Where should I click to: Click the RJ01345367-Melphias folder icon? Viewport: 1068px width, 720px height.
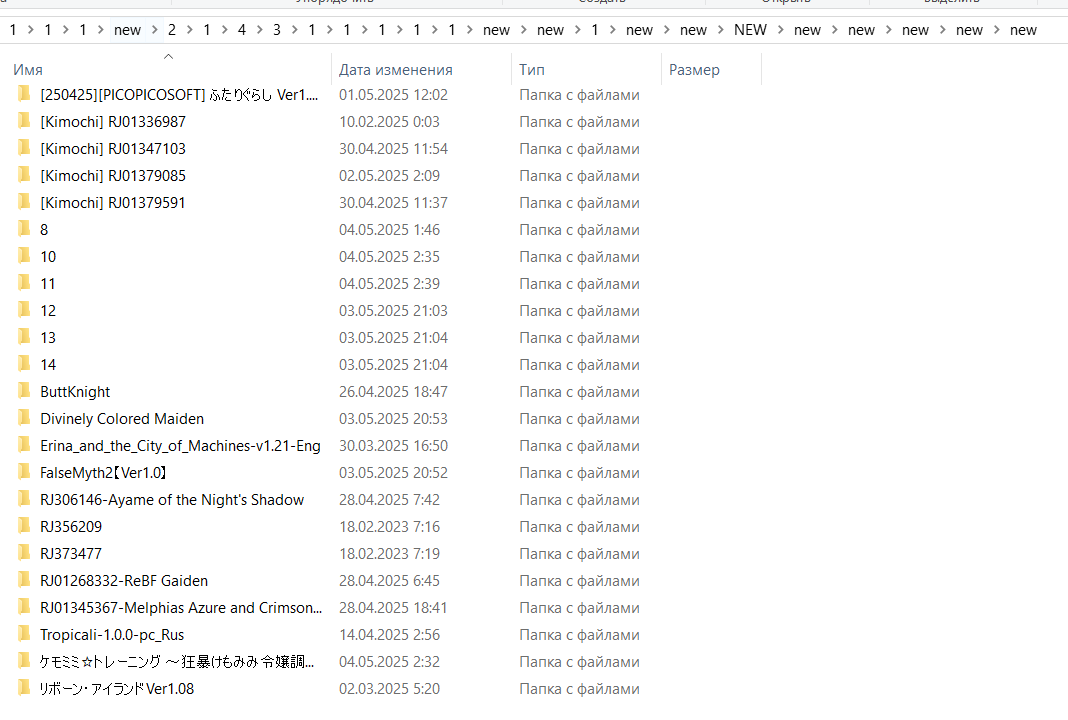(x=24, y=607)
